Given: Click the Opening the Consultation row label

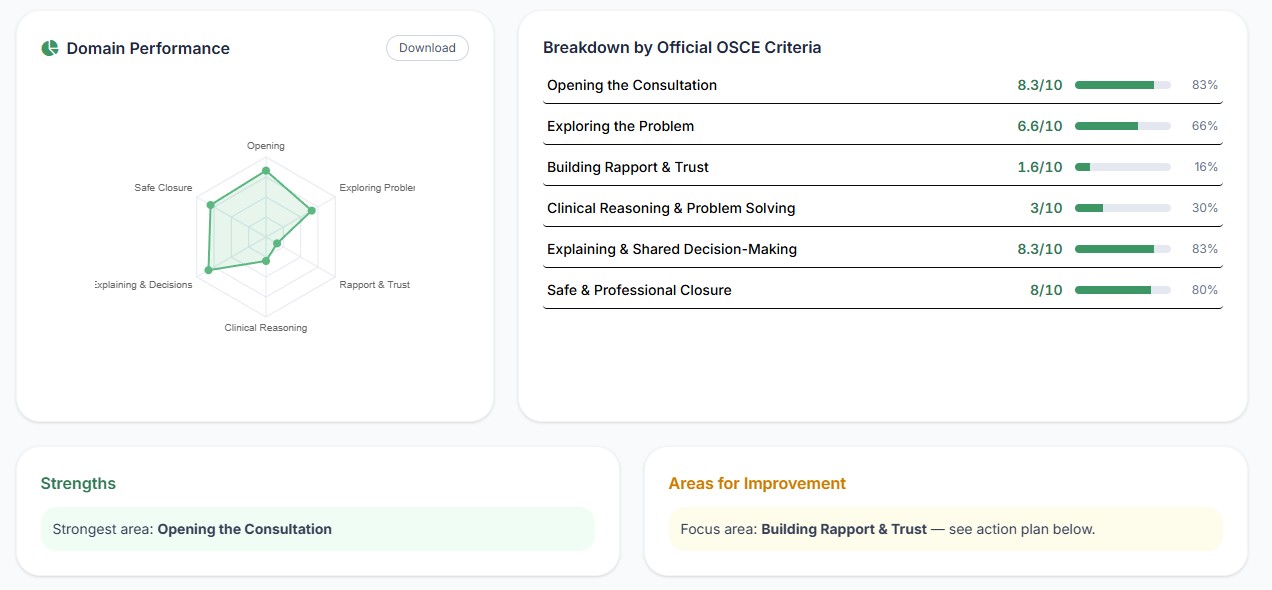Looking at the screenshot, I should click(632, 85).
